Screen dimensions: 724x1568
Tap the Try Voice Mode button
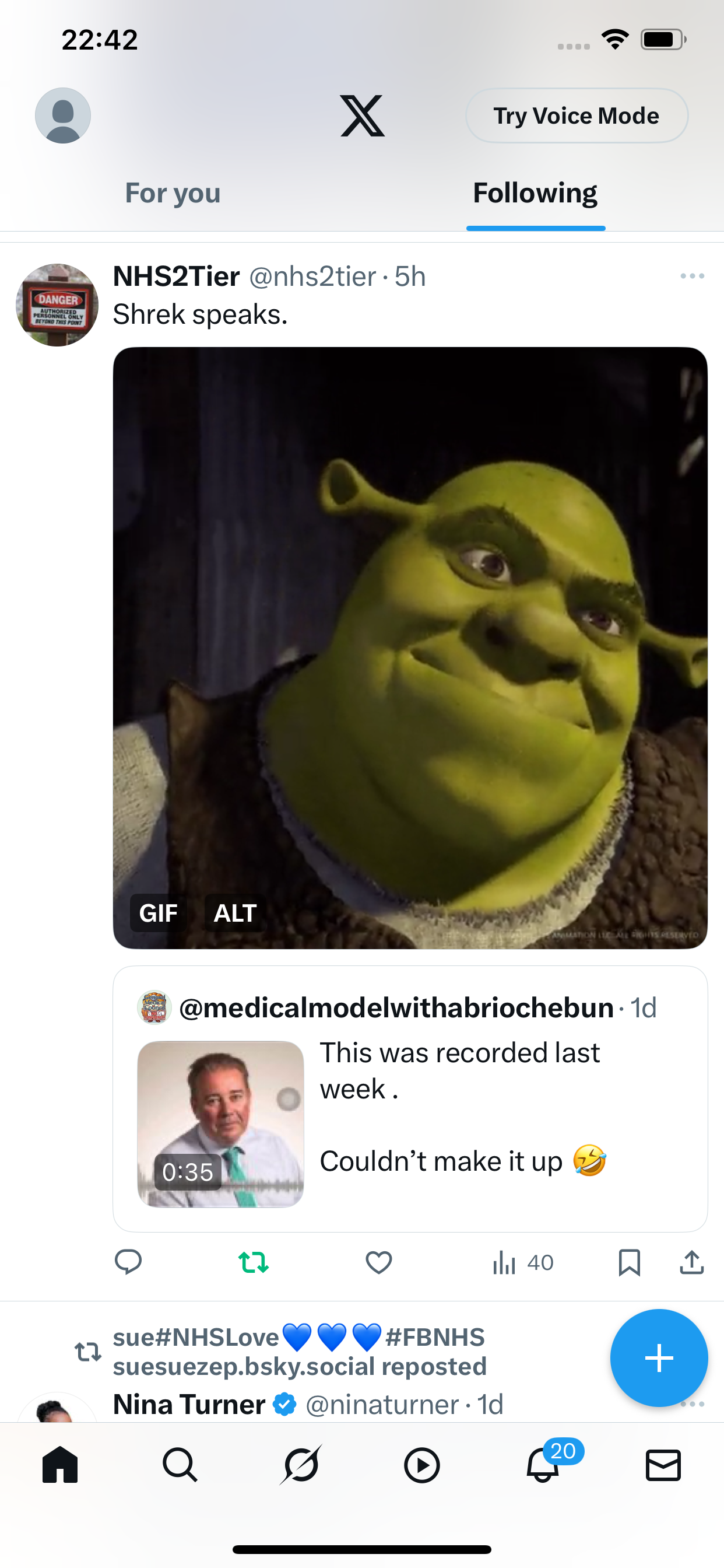(x=577, y=116)
